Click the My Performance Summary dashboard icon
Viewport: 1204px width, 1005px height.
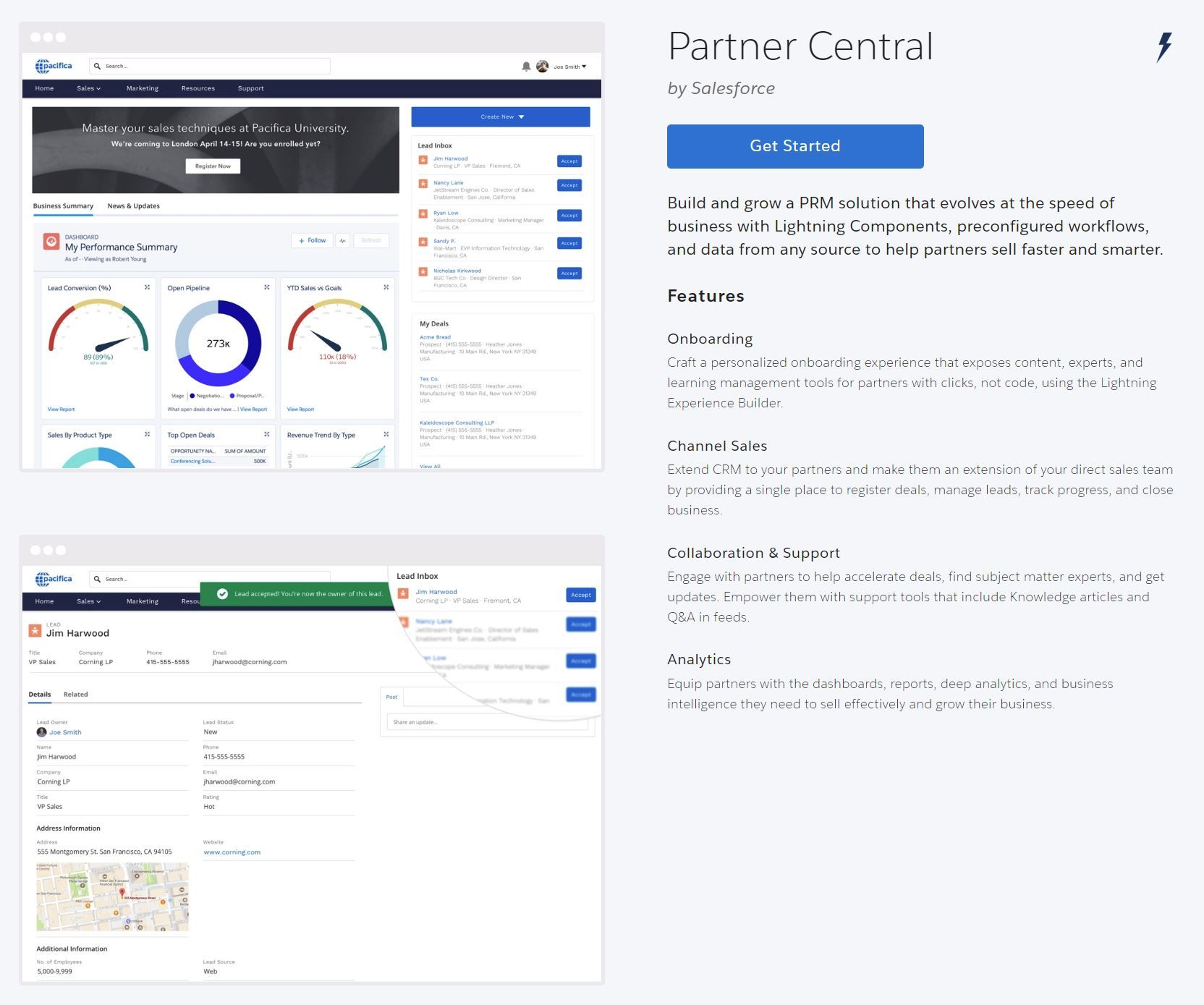51,242
